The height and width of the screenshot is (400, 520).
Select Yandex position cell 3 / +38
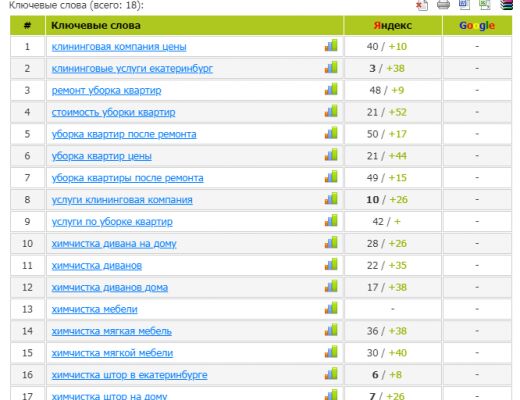[393, 68]
